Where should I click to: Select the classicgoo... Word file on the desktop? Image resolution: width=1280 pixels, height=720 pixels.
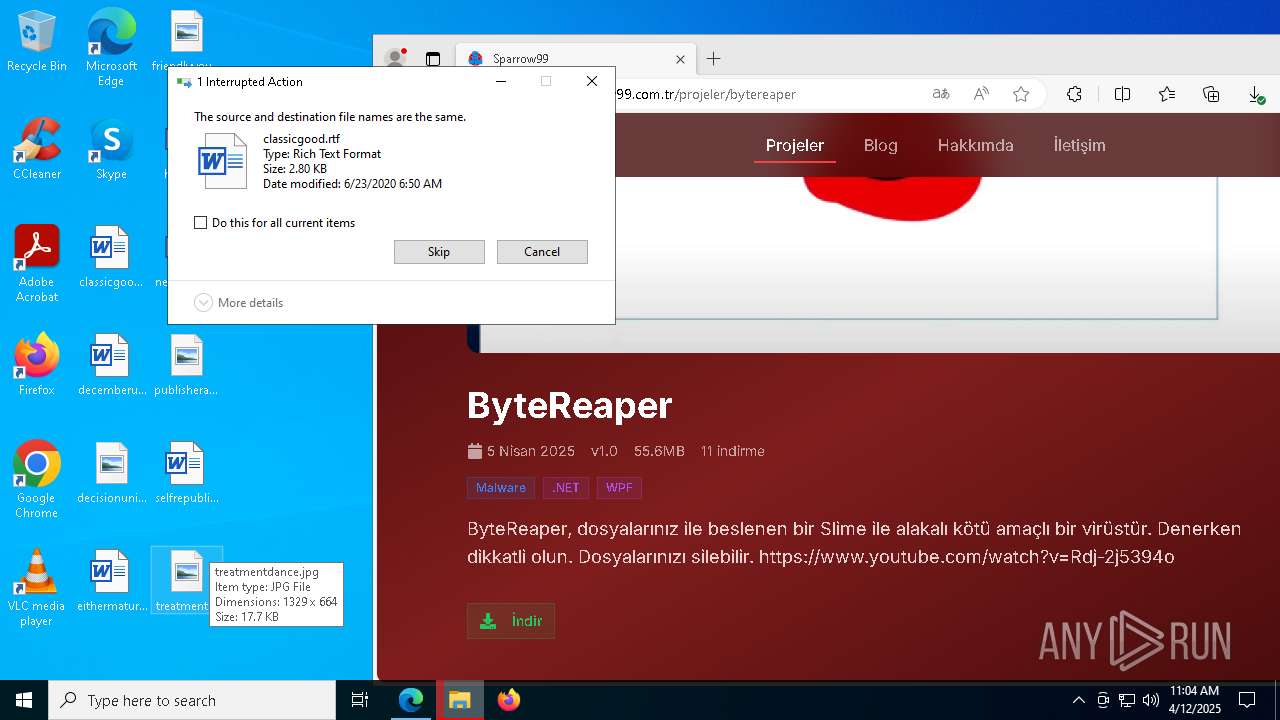[111, 257]
